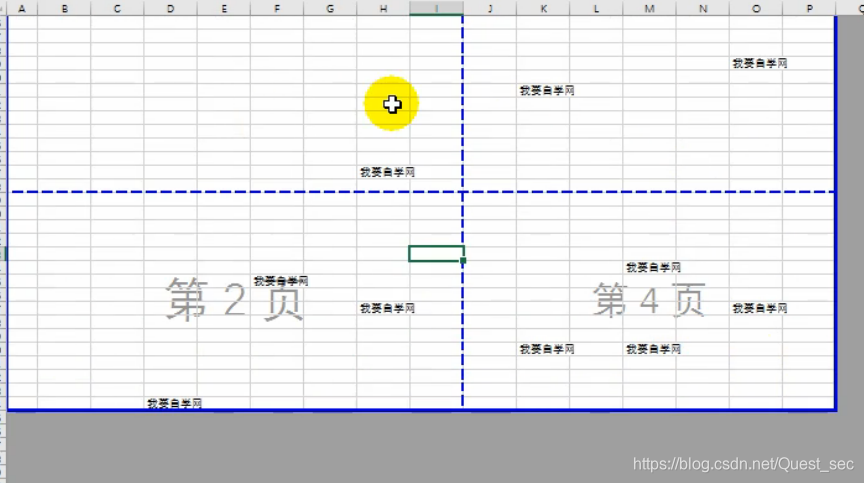Select column H header
The height and width of the screenshot is (483, 864).
(x=384, y=8)
